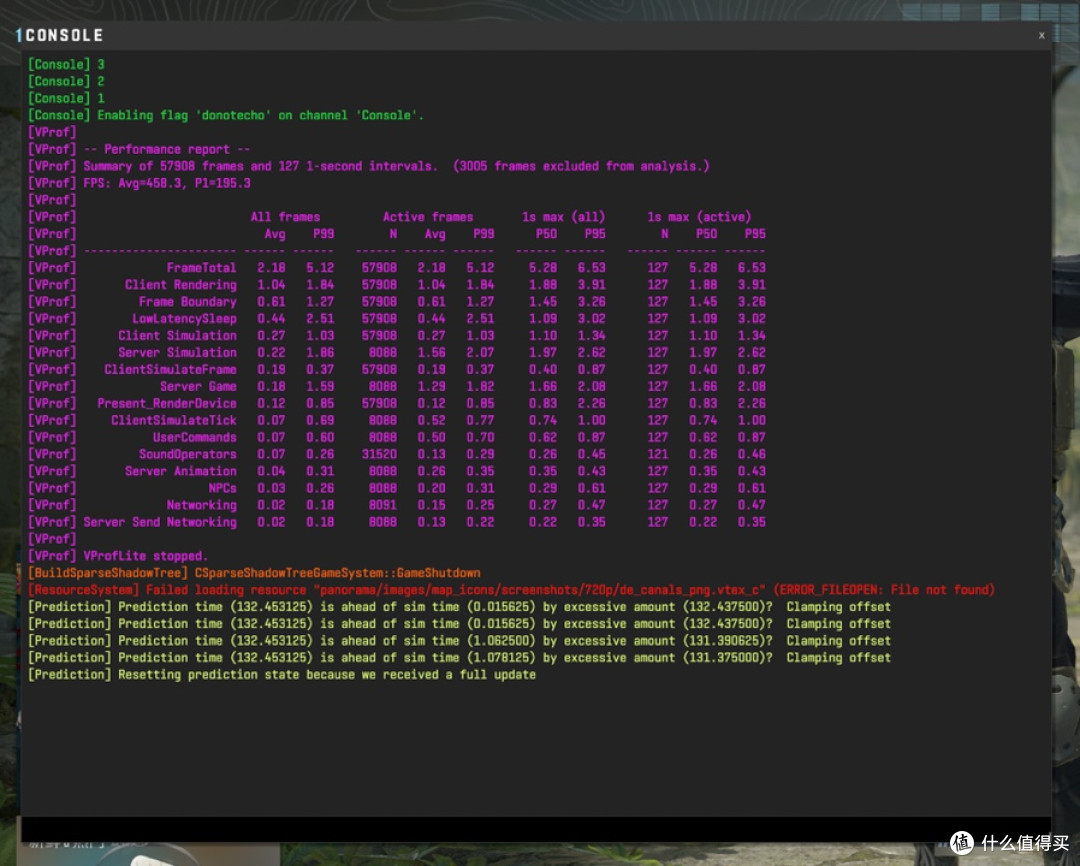Select the orange BuildSparseShadowTree GameShutdown line
The width and height of the screenshot is (1080, 866).
click(x=254, y=573)
